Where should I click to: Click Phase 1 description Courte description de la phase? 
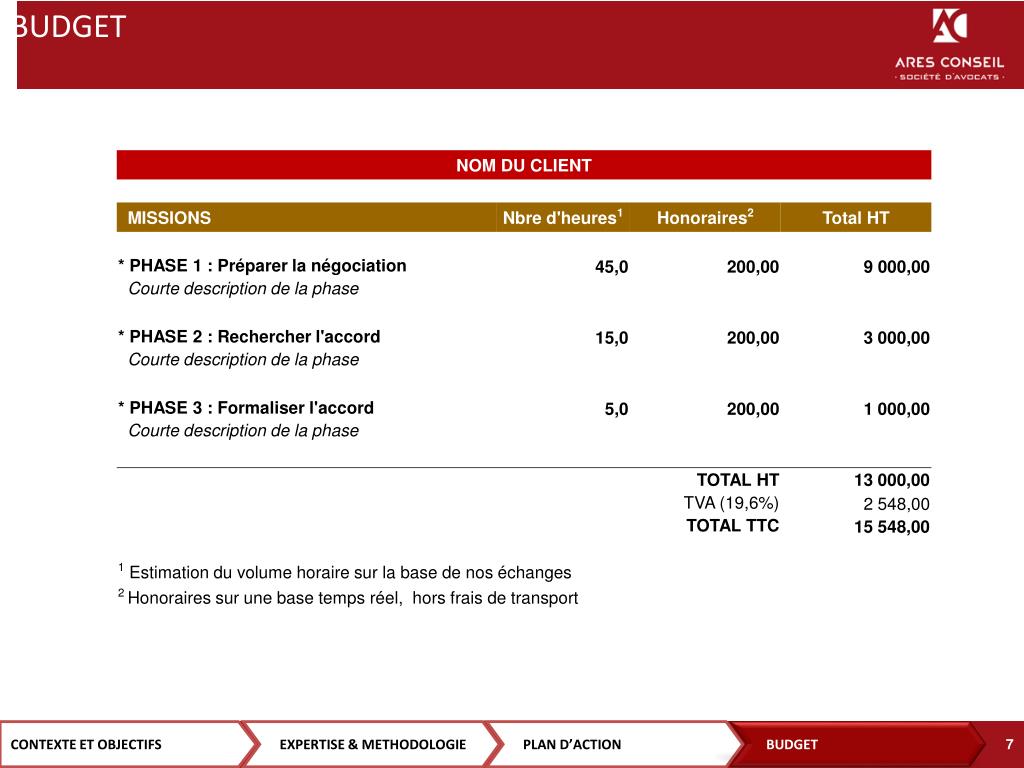(x=244, y=289)
